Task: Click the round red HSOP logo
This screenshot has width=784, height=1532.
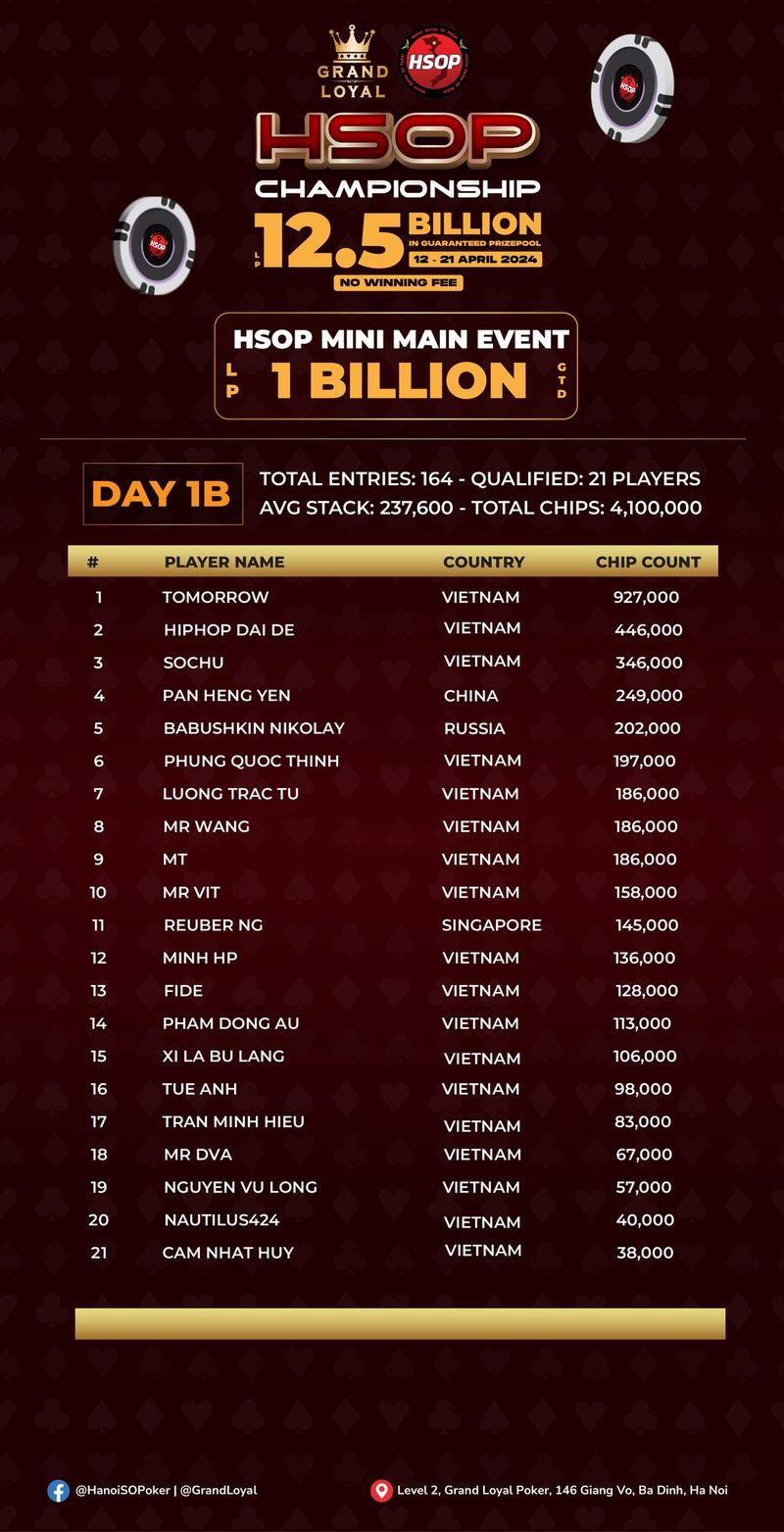Action: 433,61
